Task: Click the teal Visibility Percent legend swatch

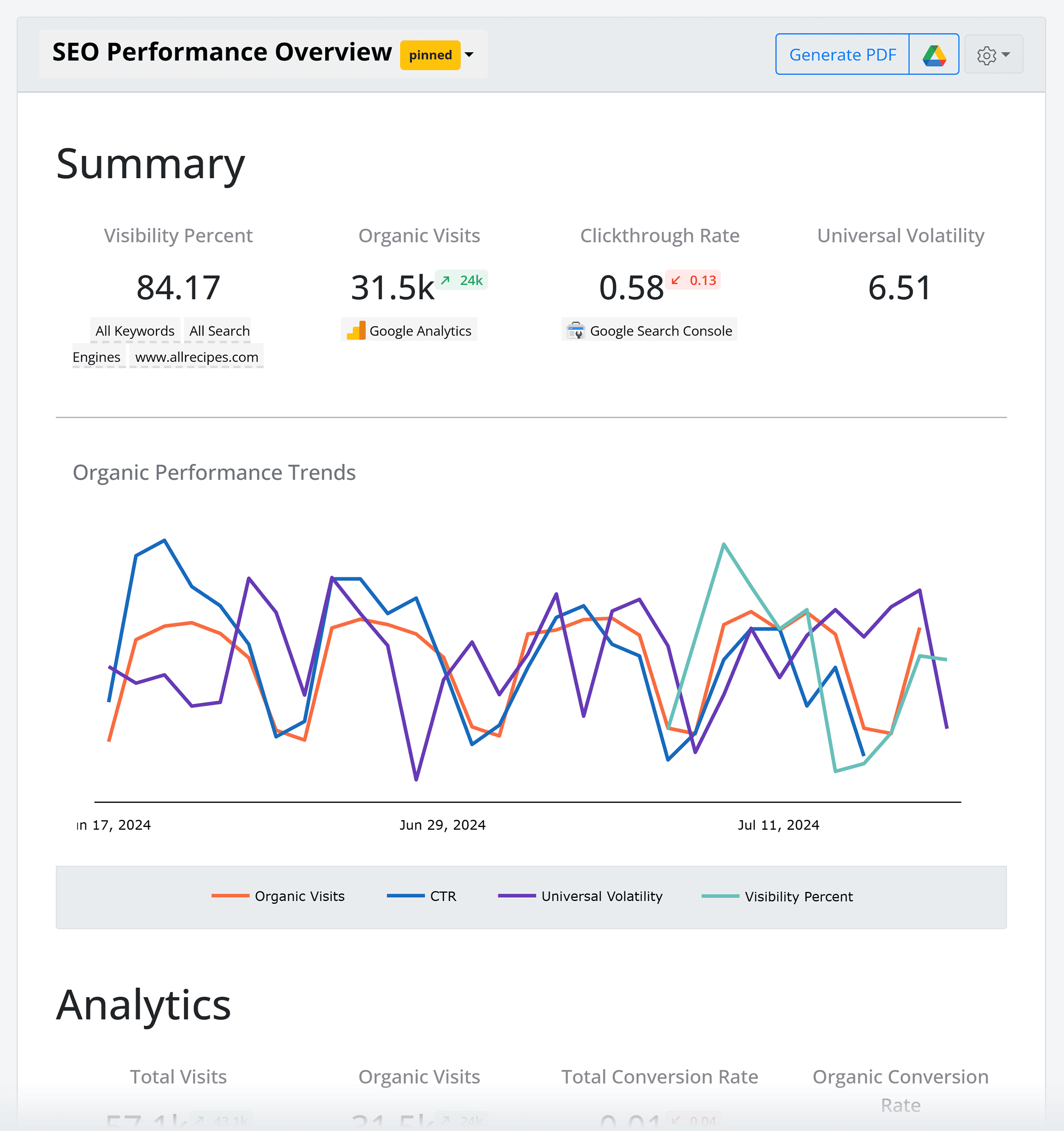Action: coord(721,896)
